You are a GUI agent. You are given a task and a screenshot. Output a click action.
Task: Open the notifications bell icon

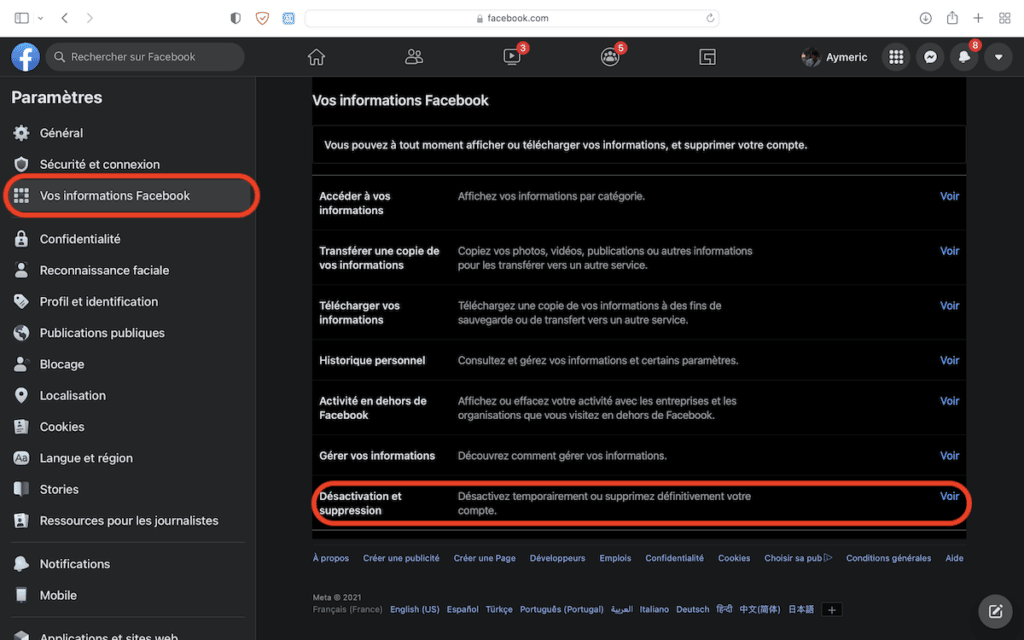click(964, 57)
